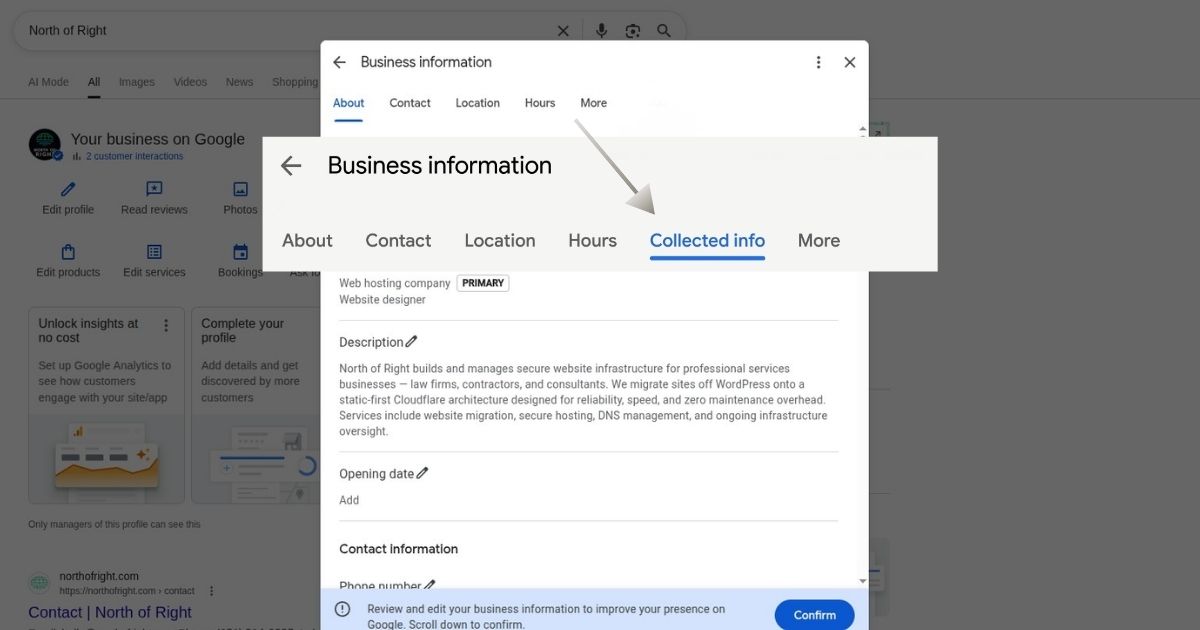Image resolution: width=1200 pixels, height=630 pixels.
Task: Click Add under Opening date
Action: pyautogui.click(x=349, y=500)
